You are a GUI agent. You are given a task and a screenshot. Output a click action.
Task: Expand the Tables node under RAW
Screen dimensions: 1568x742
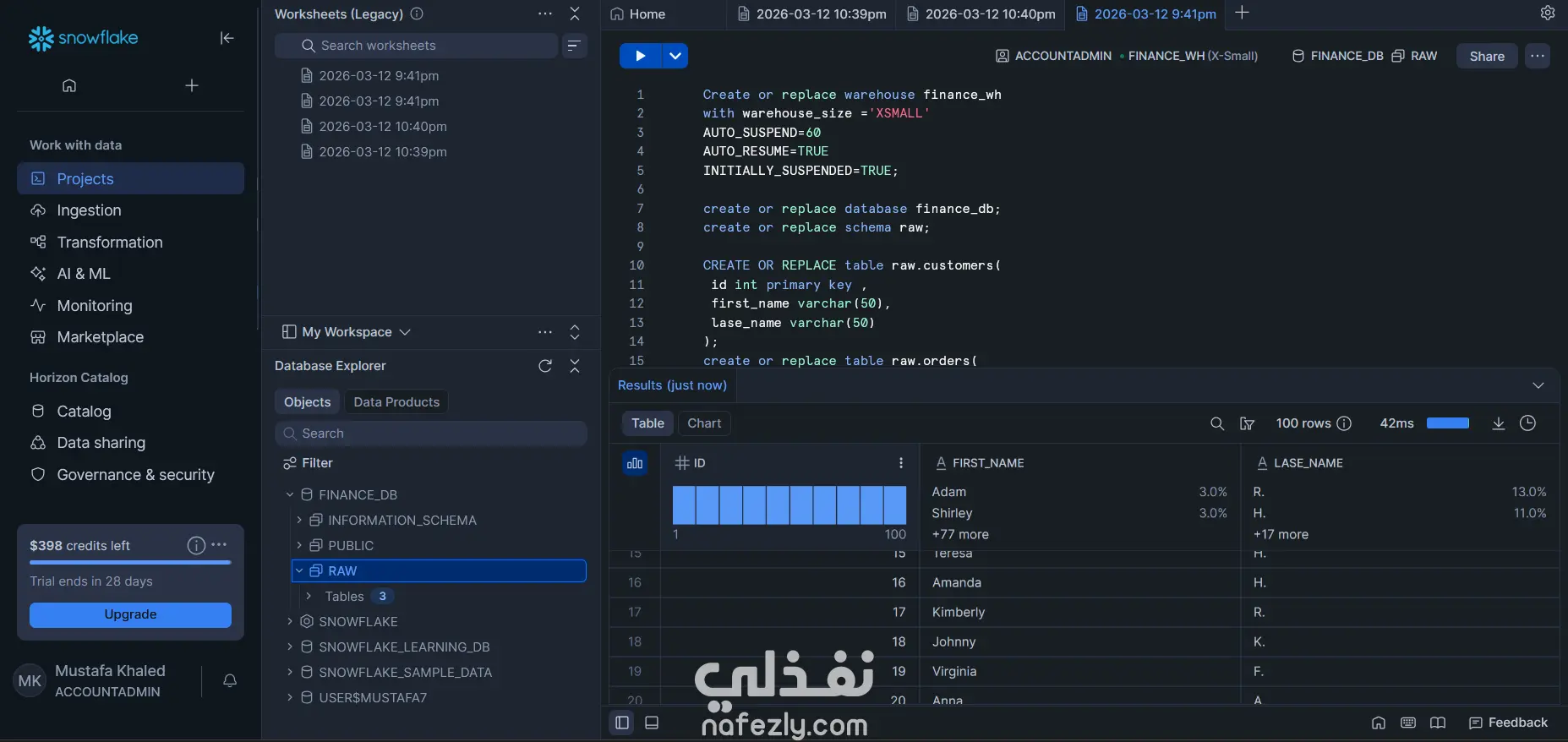click(x=309, y=596)
